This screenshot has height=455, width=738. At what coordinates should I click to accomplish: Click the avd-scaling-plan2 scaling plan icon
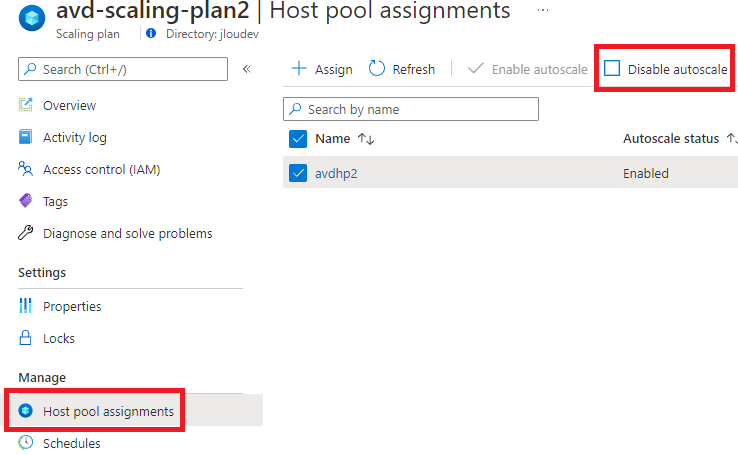(x=32, y=18)
